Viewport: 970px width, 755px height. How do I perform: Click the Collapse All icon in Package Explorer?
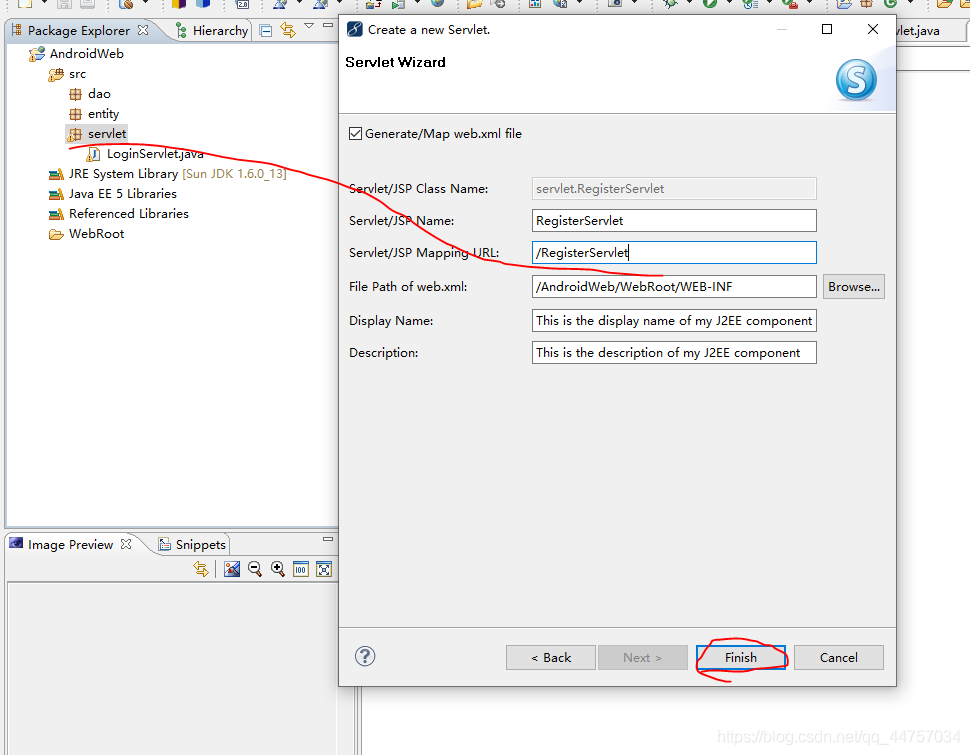pyautogui.click(x=265, y=30)
